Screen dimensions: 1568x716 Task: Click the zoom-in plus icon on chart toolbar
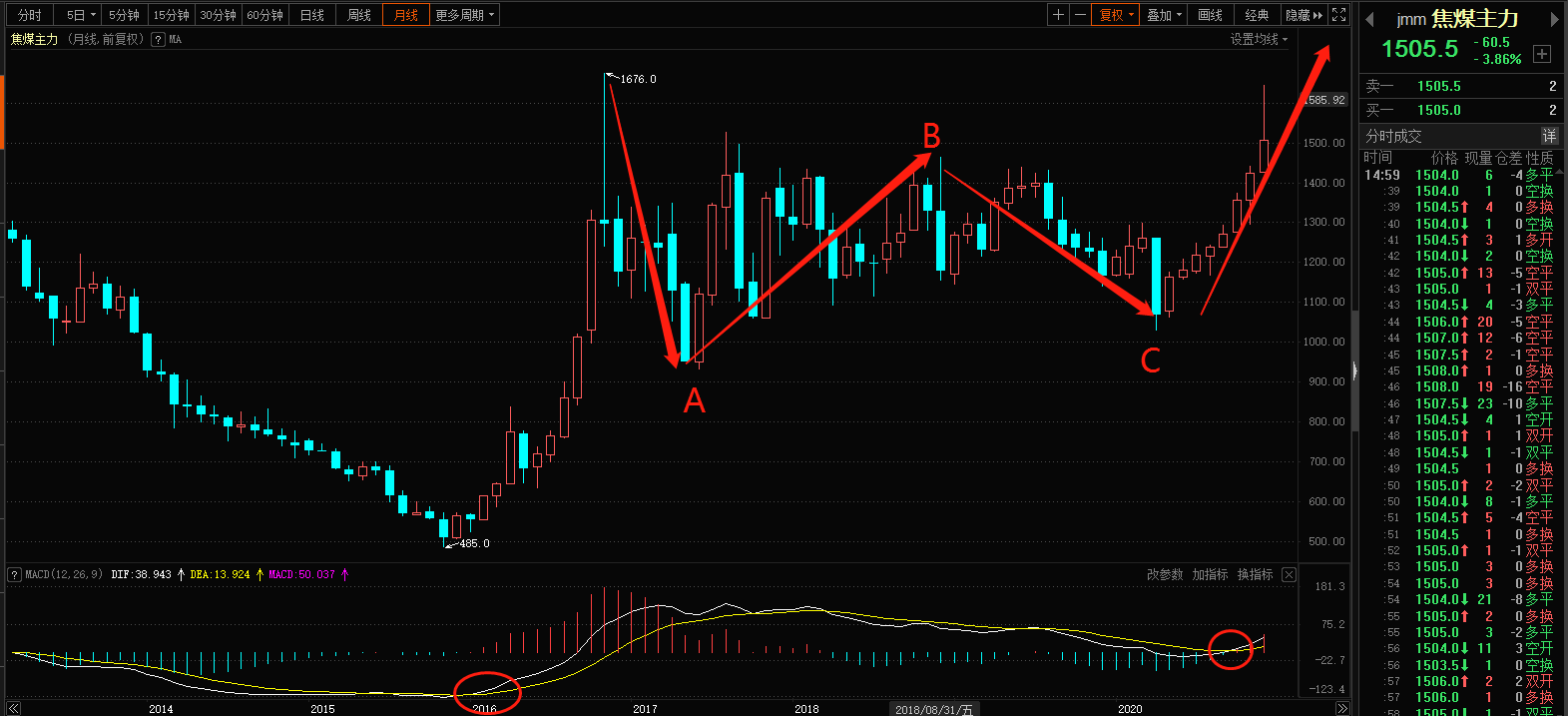(x=1058, y=15)
